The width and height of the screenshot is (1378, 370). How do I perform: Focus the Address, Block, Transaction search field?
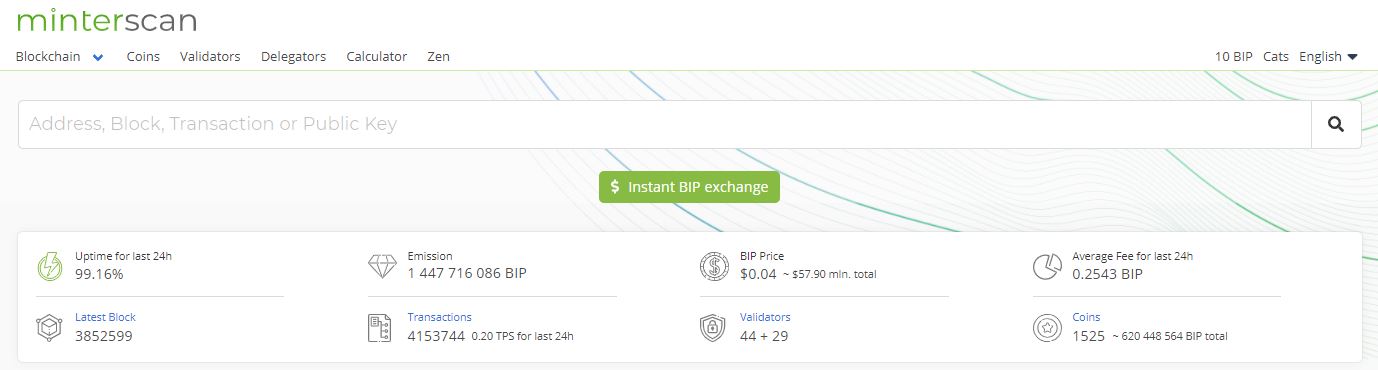[664, 124]
